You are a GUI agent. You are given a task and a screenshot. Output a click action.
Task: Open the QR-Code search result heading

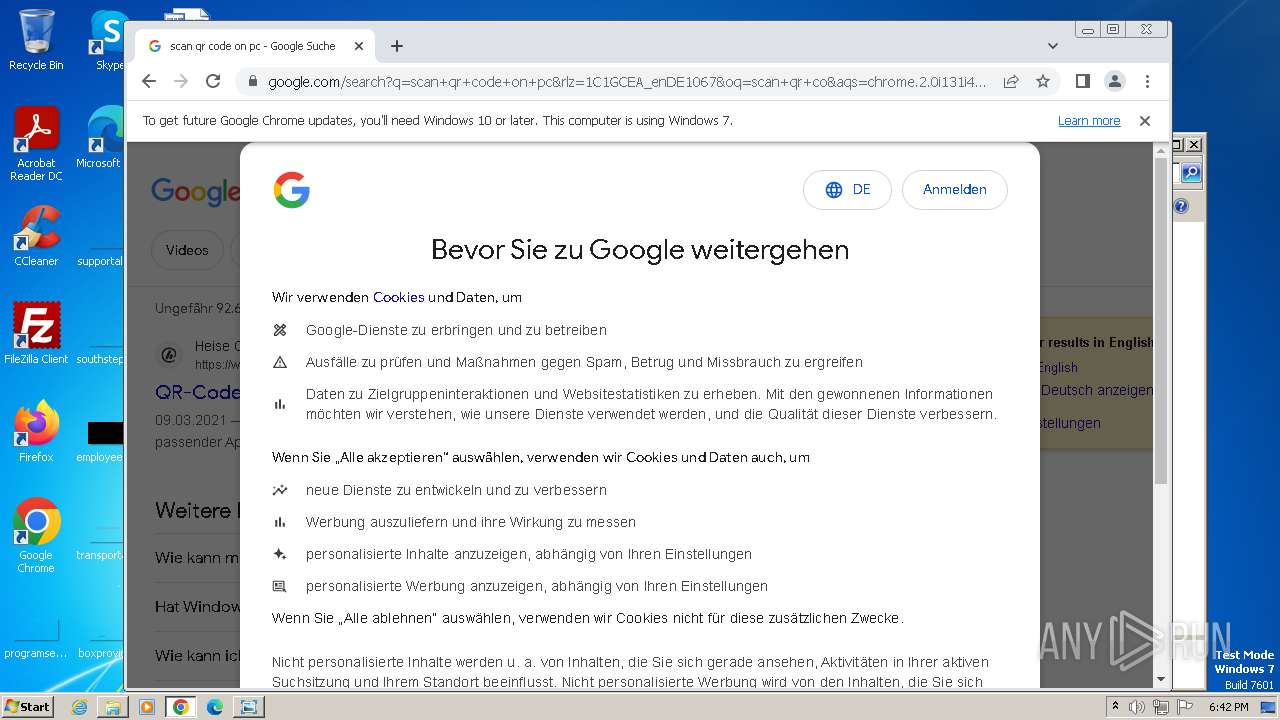198,391
